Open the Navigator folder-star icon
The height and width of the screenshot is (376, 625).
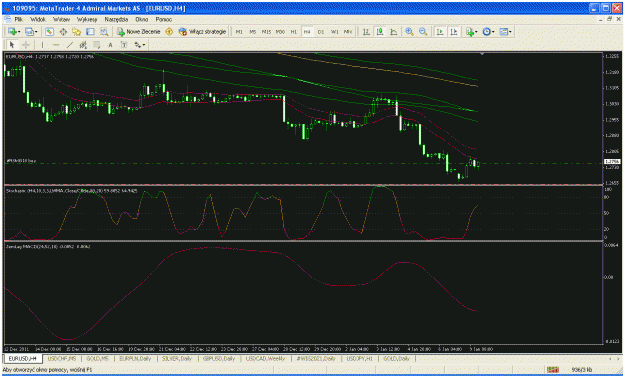coord(77,31)
